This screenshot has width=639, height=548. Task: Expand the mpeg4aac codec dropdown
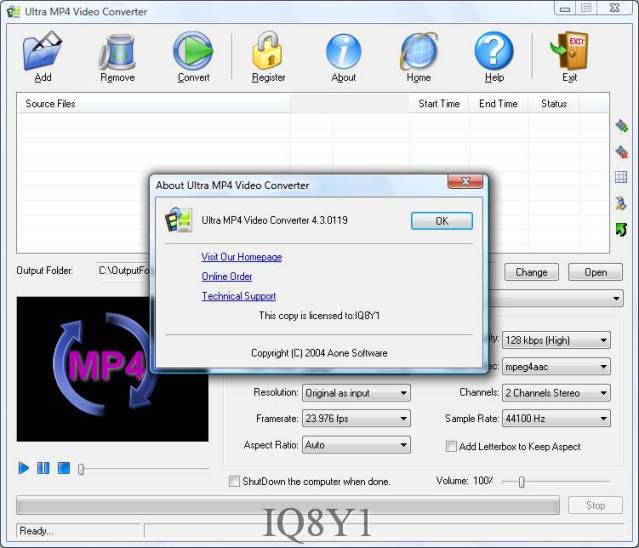pyautogui.click(x=556, y=367)
